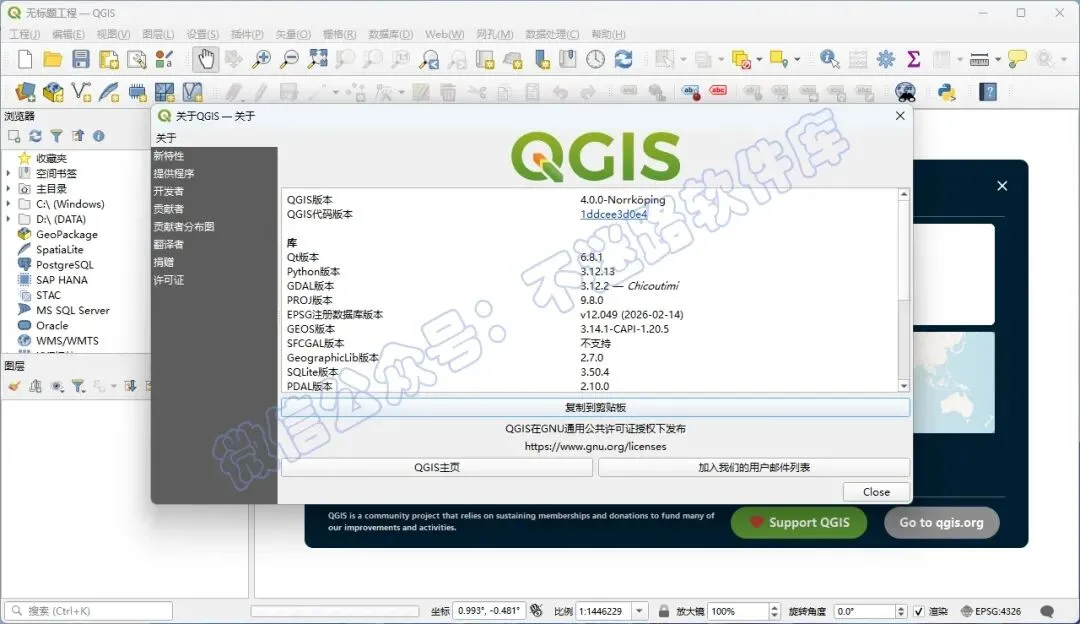
Task: Click 加入我们的用户邮件列表 button
Action: (754, 467)
